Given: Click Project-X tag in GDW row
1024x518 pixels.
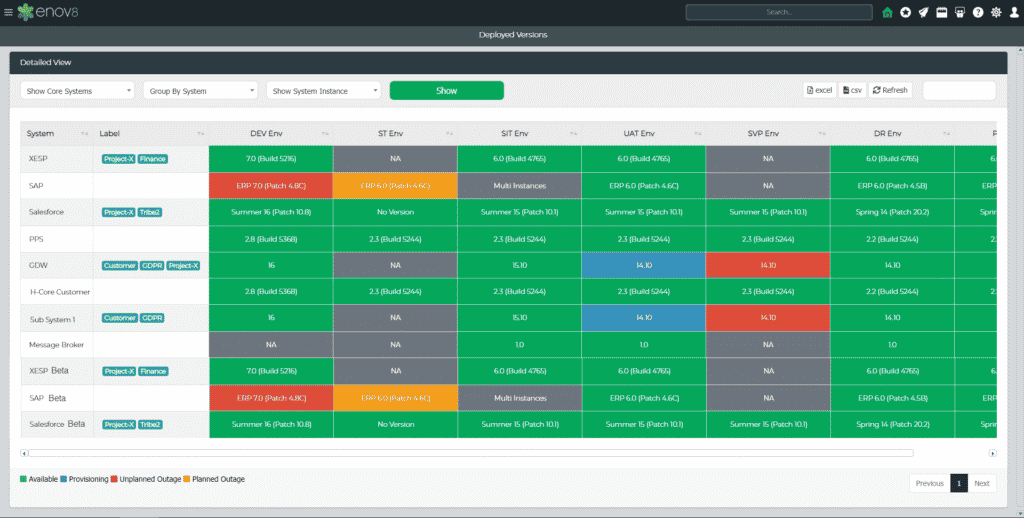Looking at the screenshot, I should pyautogui.click(x=183, y=266).
